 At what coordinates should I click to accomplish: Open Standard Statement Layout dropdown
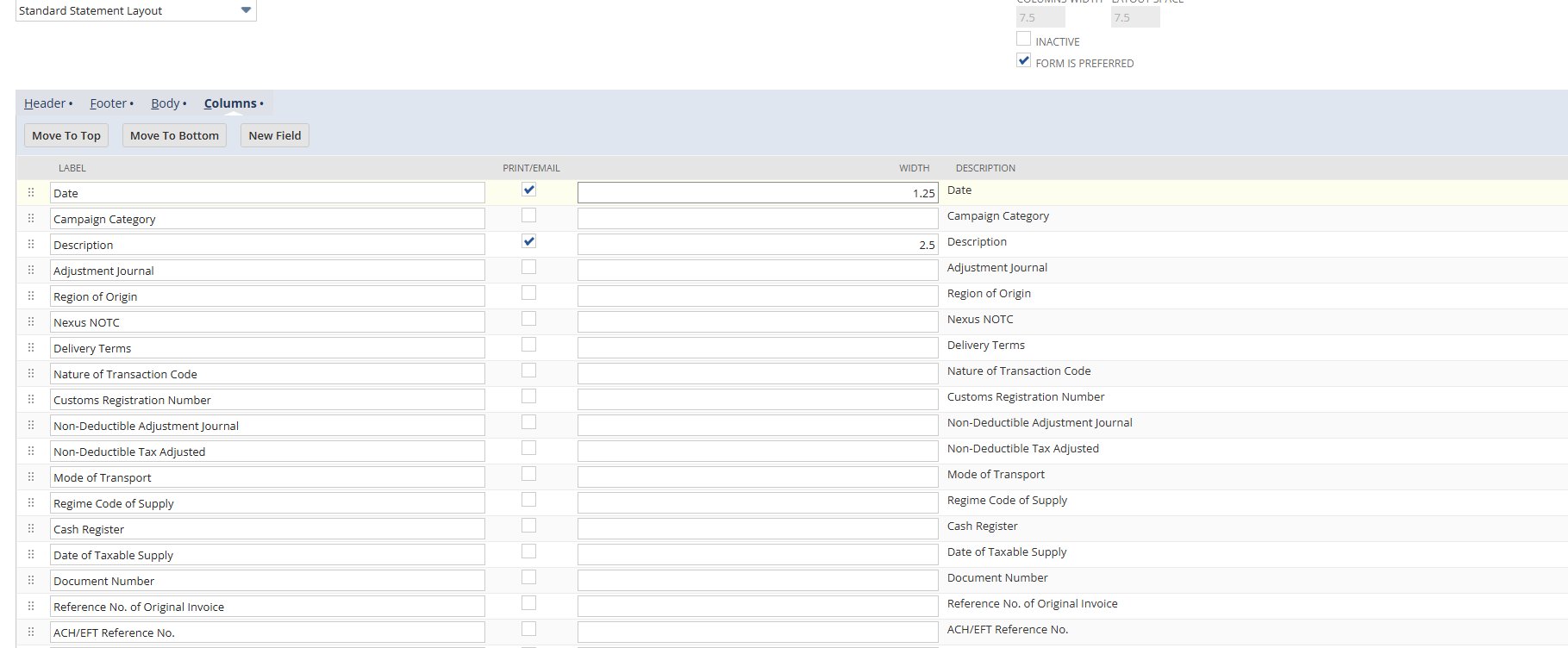[136, 10]
